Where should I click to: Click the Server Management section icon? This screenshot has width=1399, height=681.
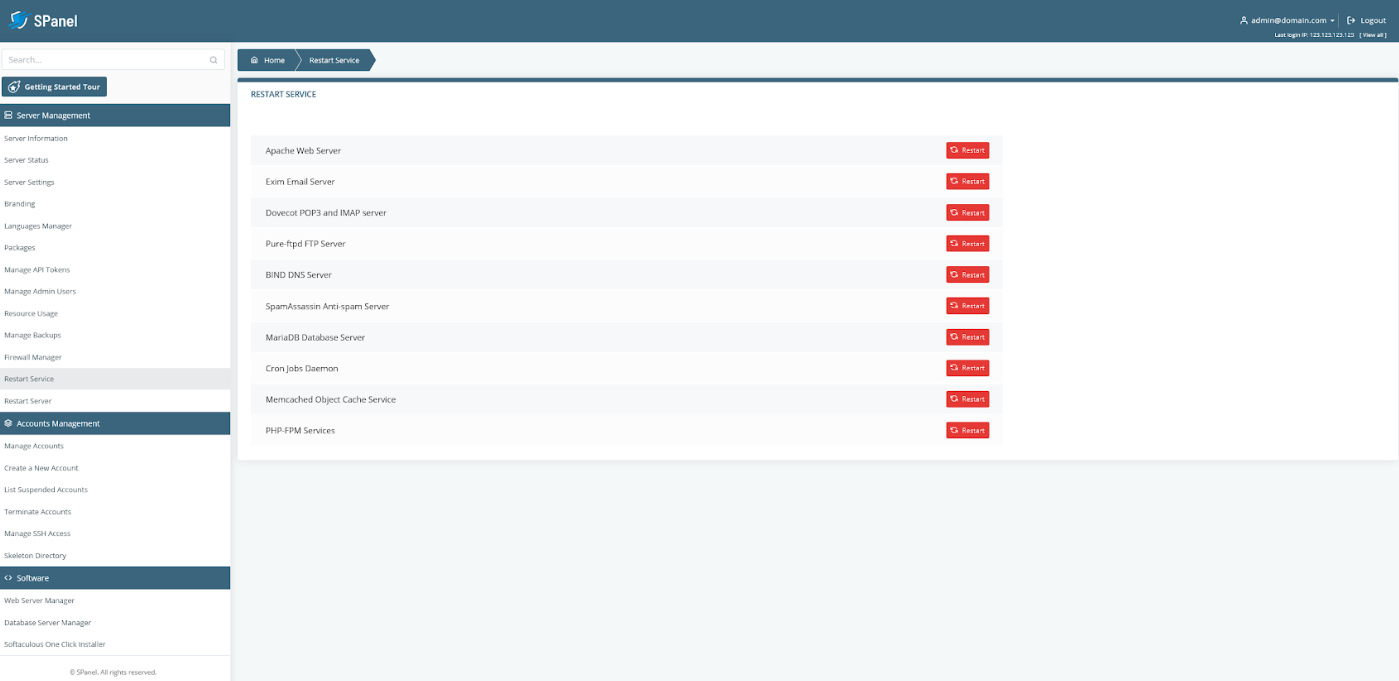9,115
